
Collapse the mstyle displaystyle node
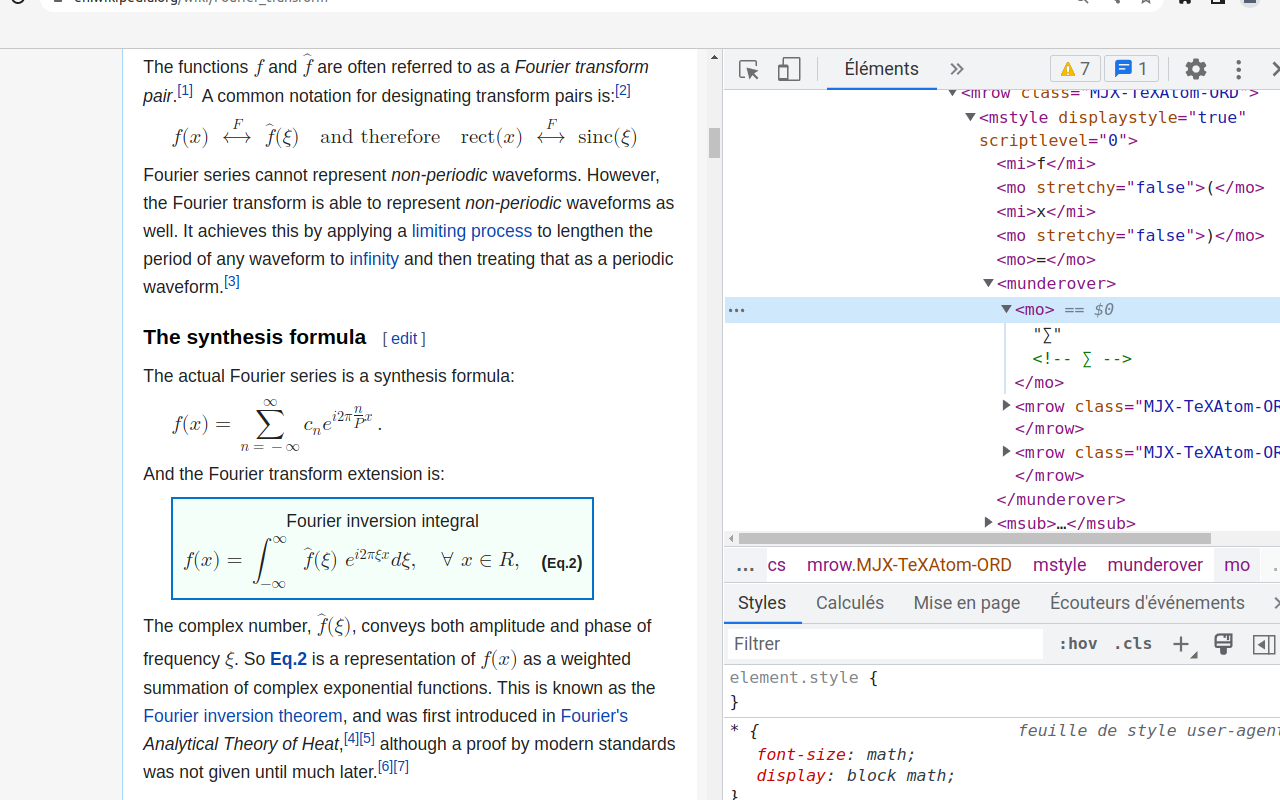970,117
